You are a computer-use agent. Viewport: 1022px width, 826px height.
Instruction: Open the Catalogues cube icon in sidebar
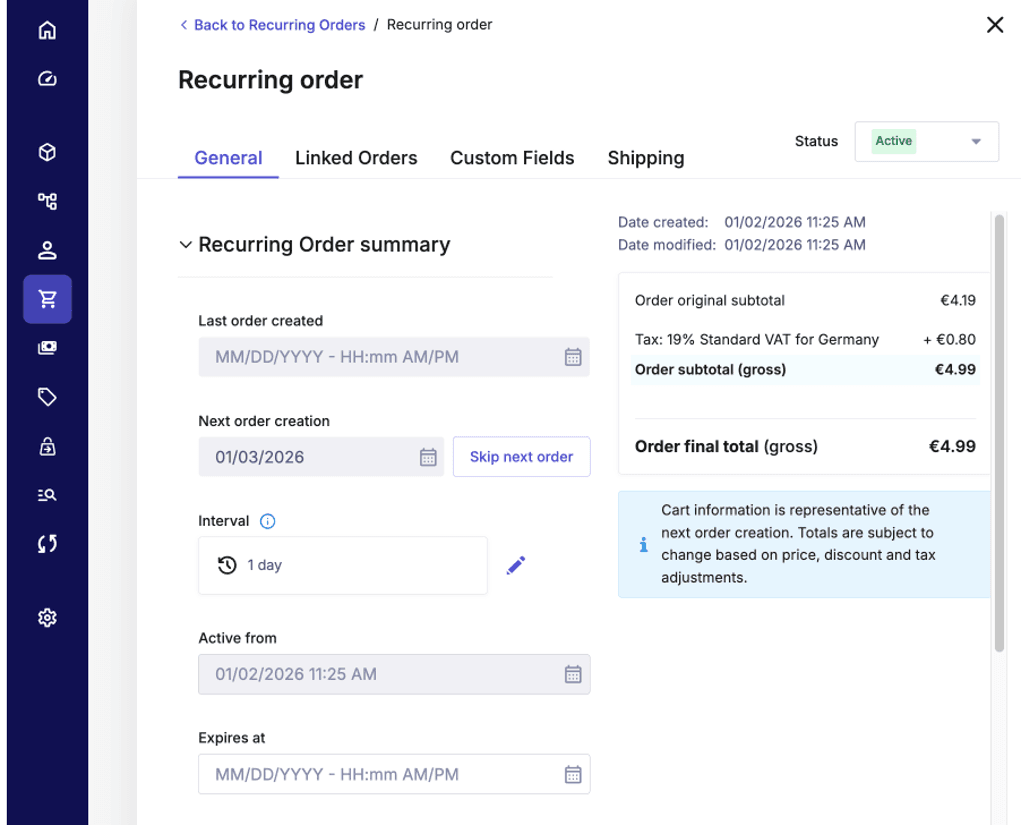[47, 151]
